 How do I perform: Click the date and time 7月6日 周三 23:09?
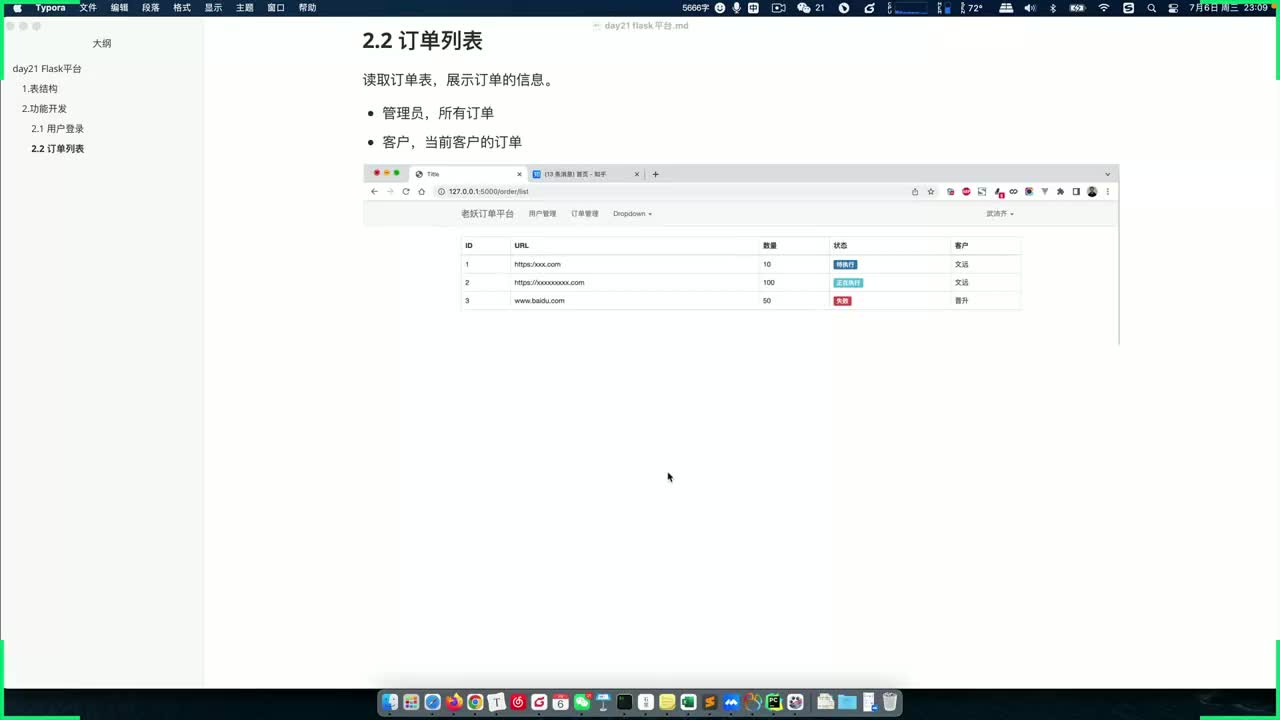(x=1228, y=8)
